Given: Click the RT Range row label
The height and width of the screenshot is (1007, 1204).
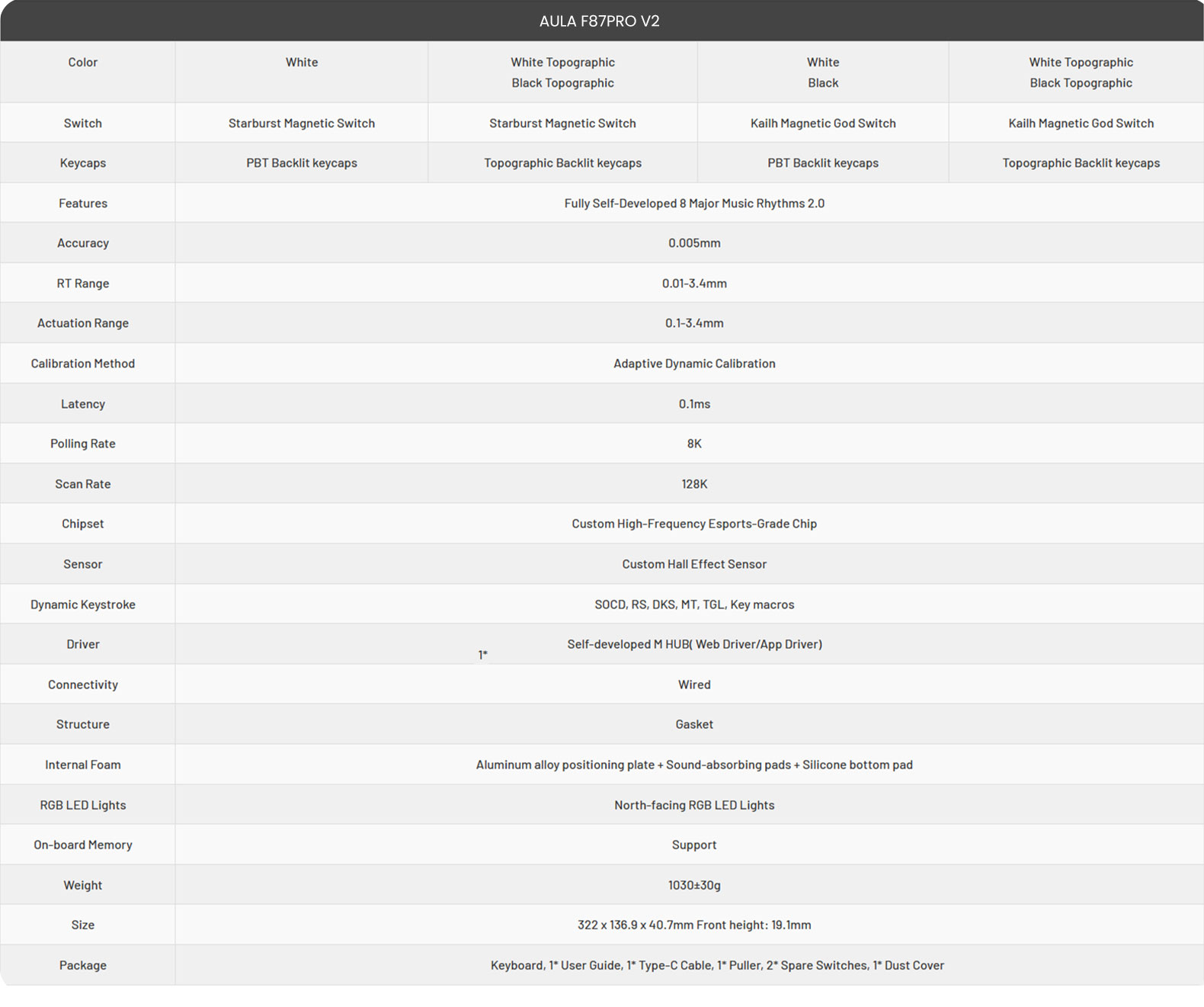Looking at the screenshot, I should pyautogui.click(x=83, y=284).
